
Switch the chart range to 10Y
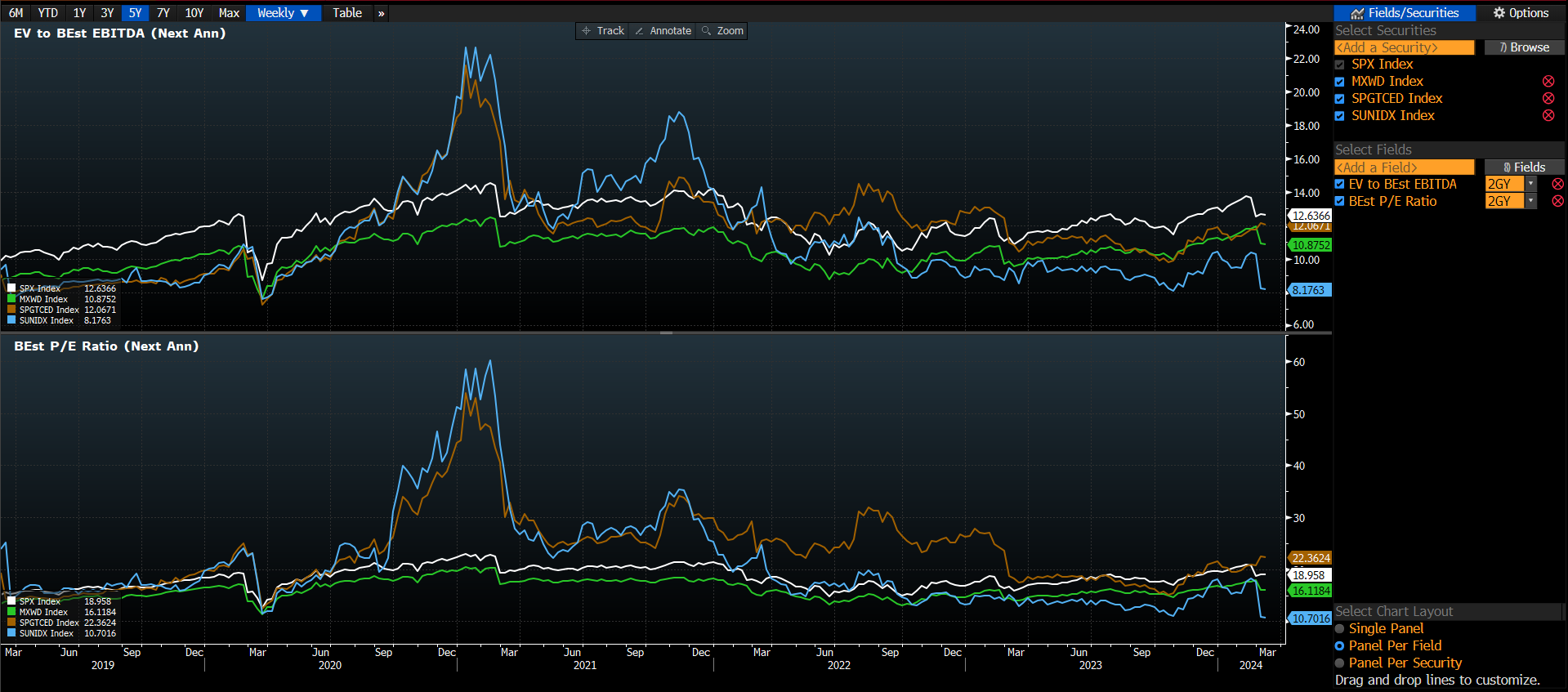coord(194,13)
